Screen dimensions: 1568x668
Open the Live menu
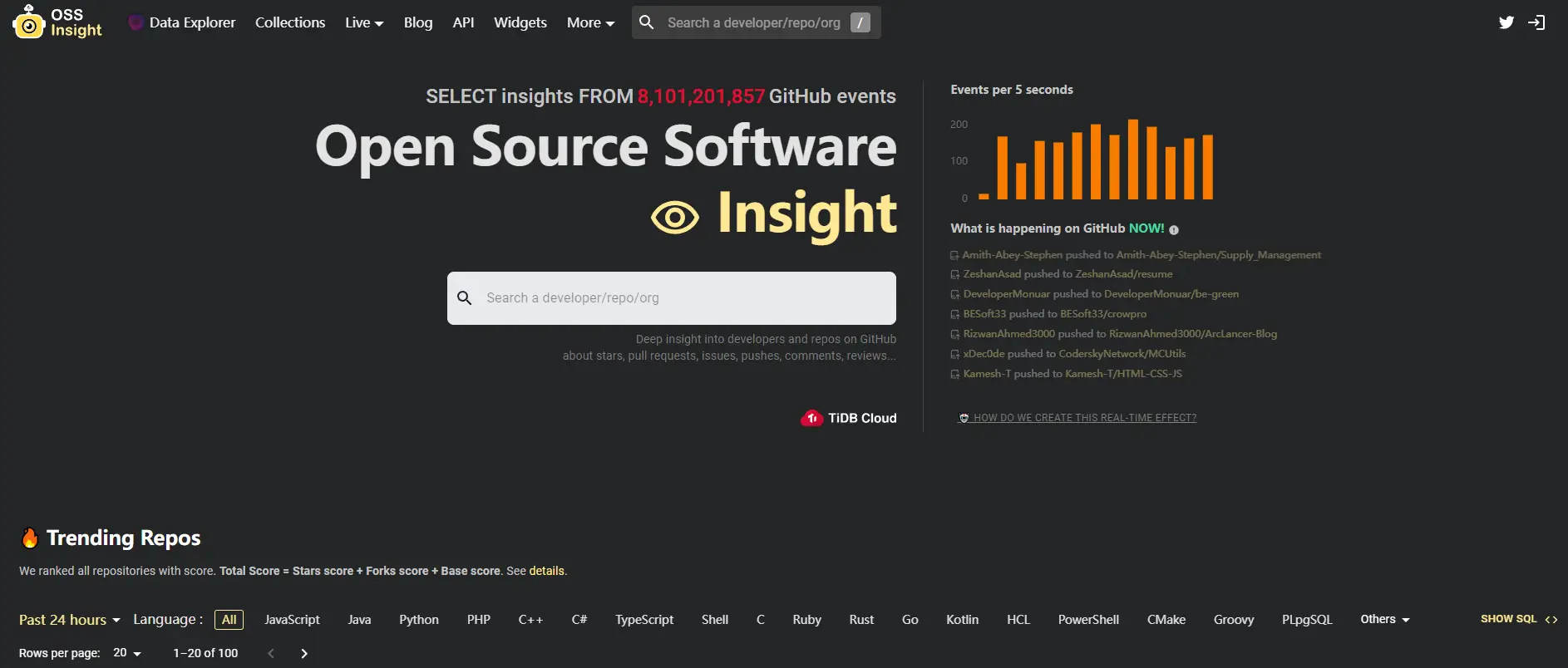pyautogui.click(x=364, y=22)
